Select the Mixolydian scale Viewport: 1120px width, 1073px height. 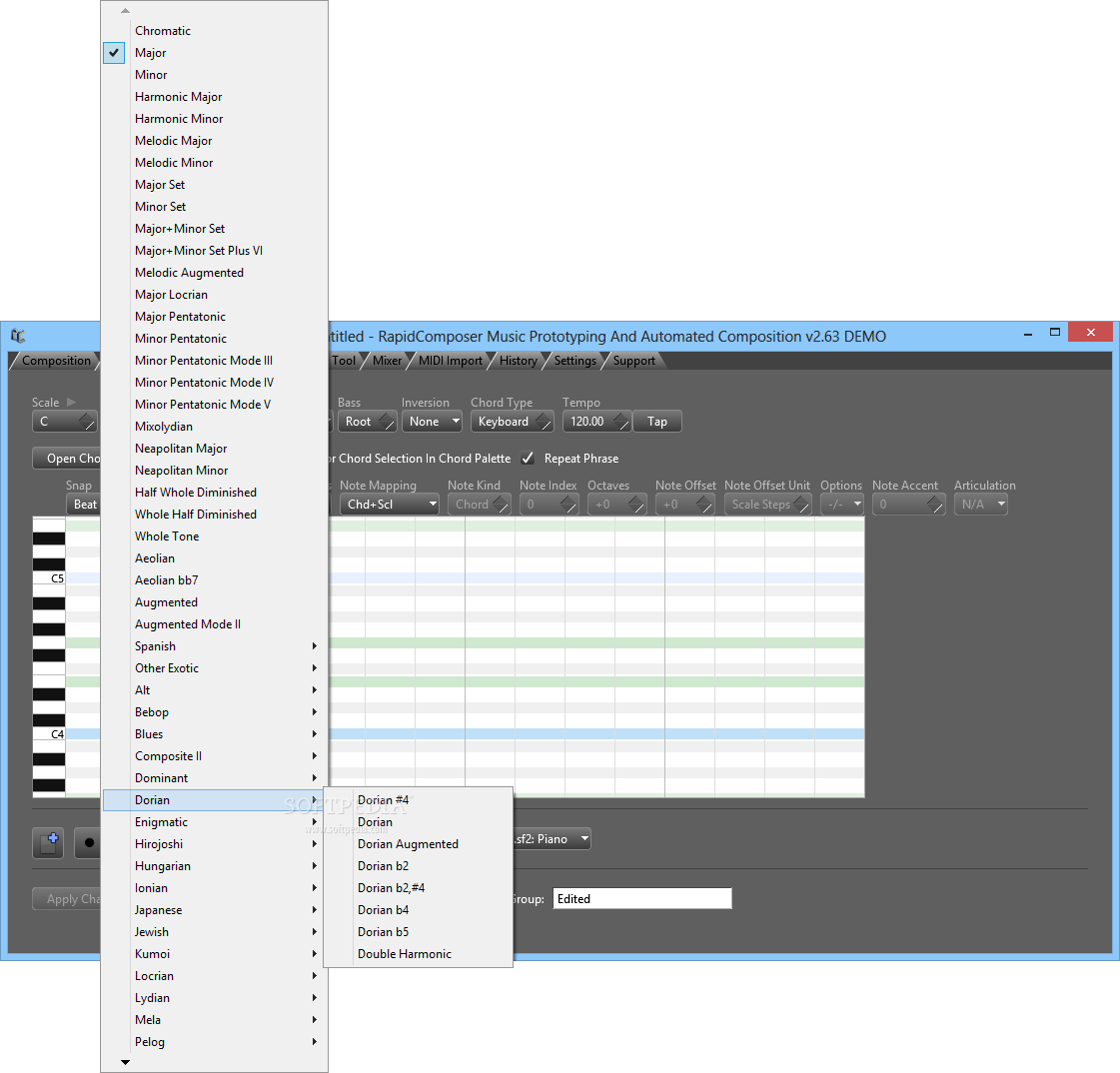pyautogui.click(x=214, y=427)
